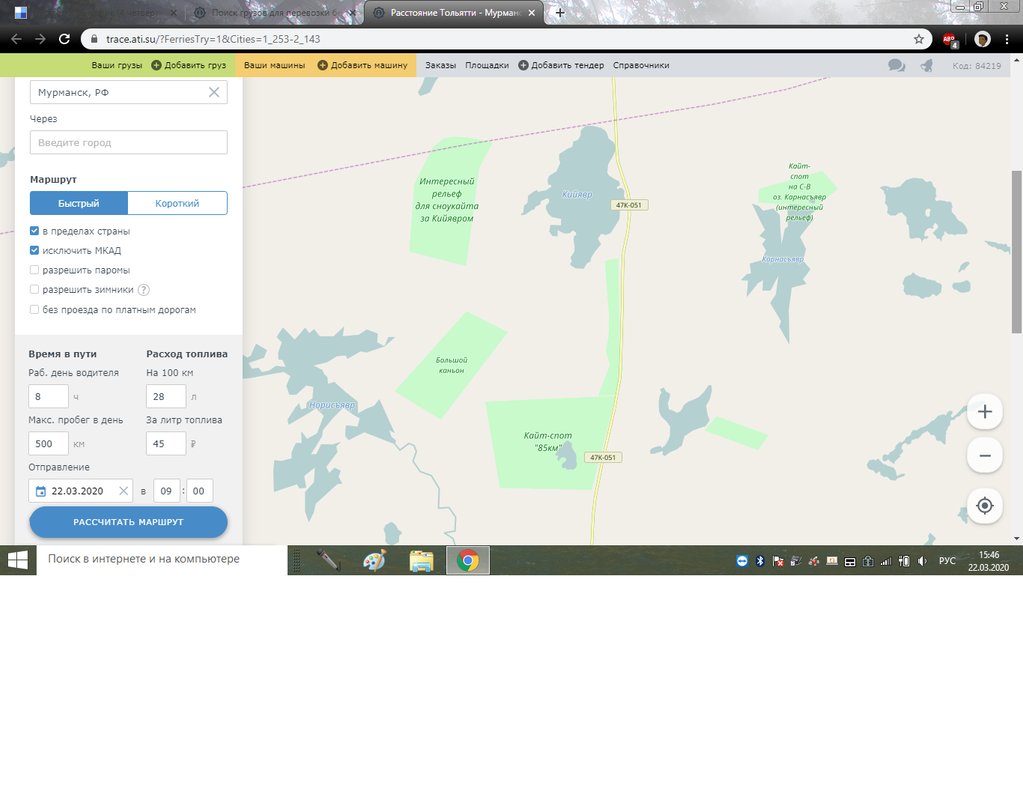
Task: Open the adblock extension icon
Action: [950, 40]
